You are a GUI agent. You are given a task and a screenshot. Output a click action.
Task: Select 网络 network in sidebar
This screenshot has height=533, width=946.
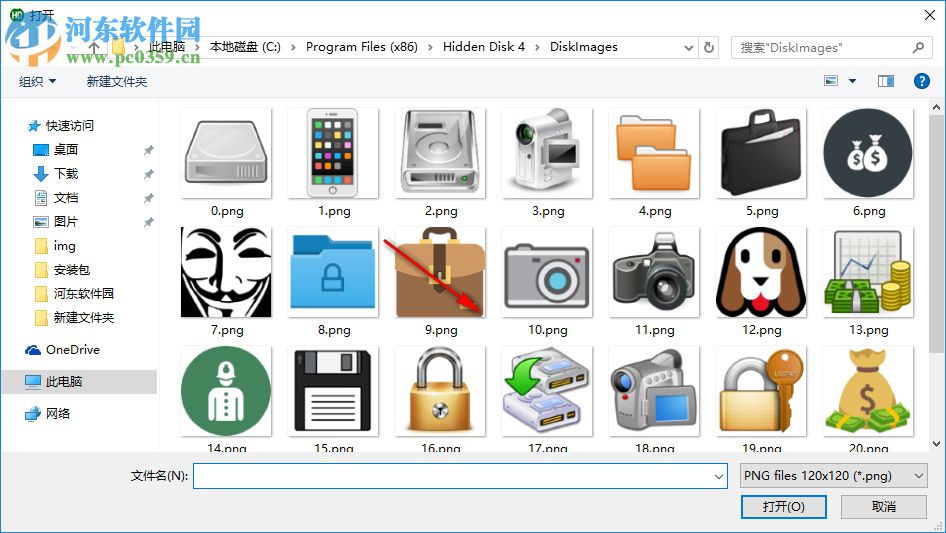pos(57,413)
